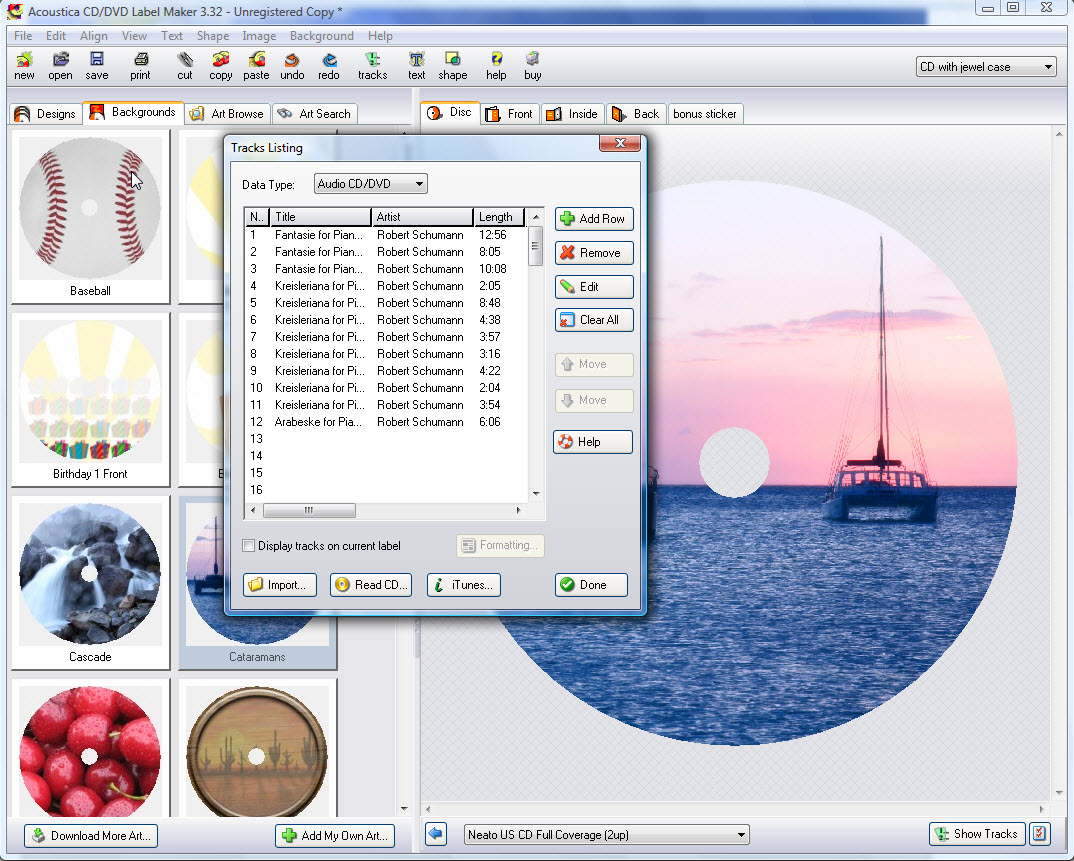Click the undo toolbar icon
Viewport: 1074px width, 861px height.
coord(292,66)
